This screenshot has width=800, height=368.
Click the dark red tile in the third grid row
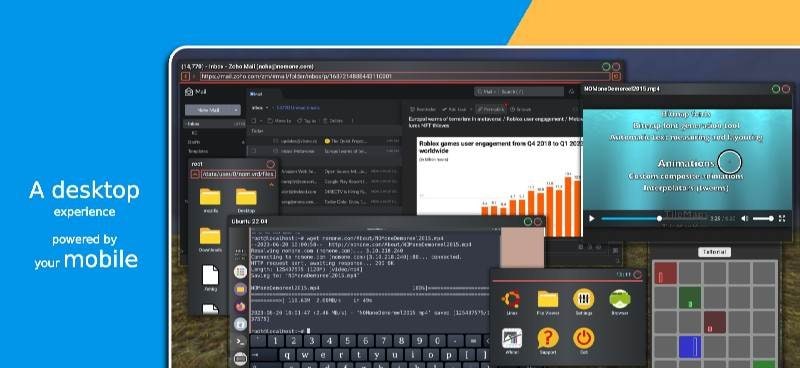click(x=715, y=323)
